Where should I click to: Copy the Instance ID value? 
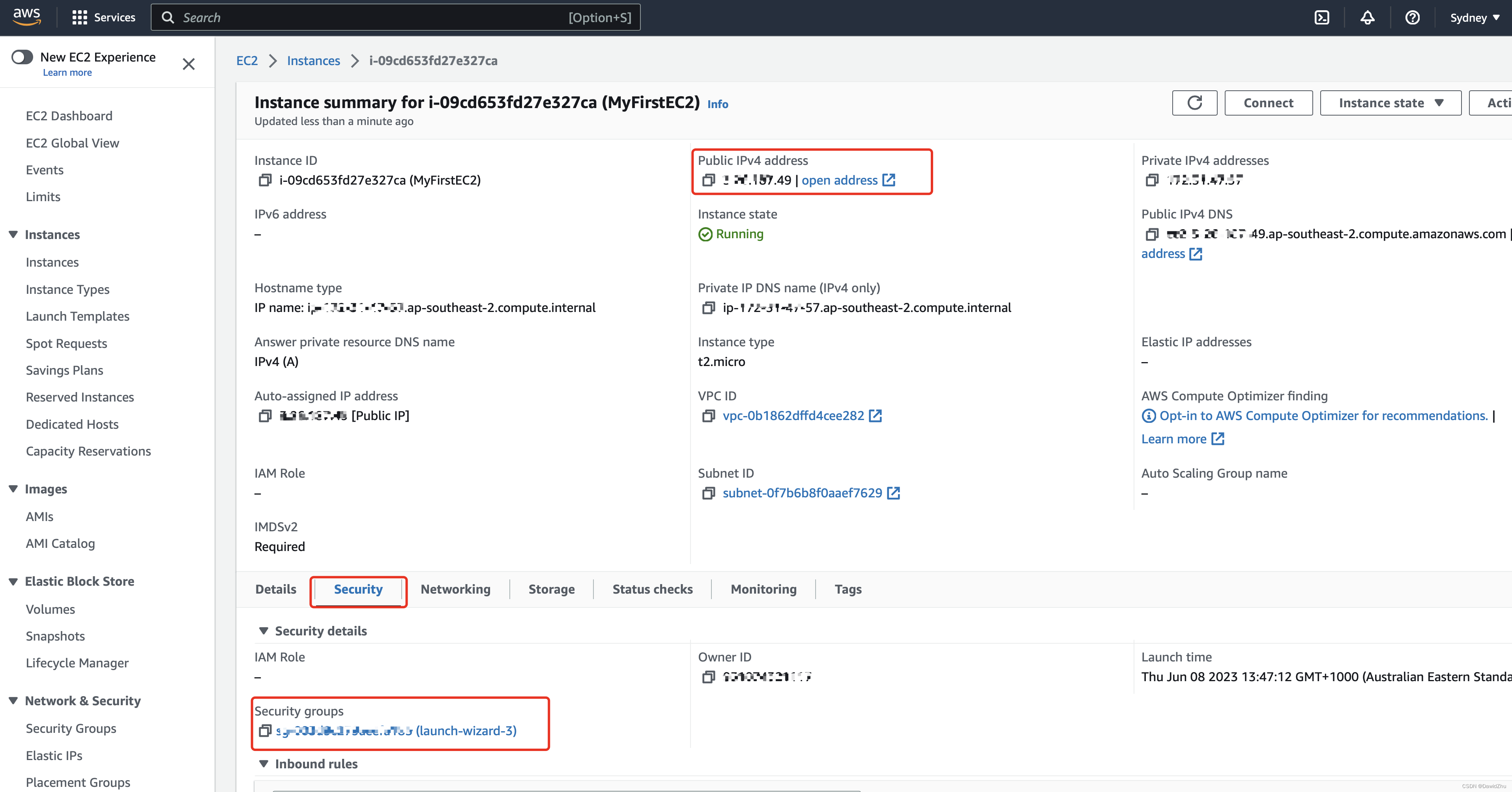265,180
